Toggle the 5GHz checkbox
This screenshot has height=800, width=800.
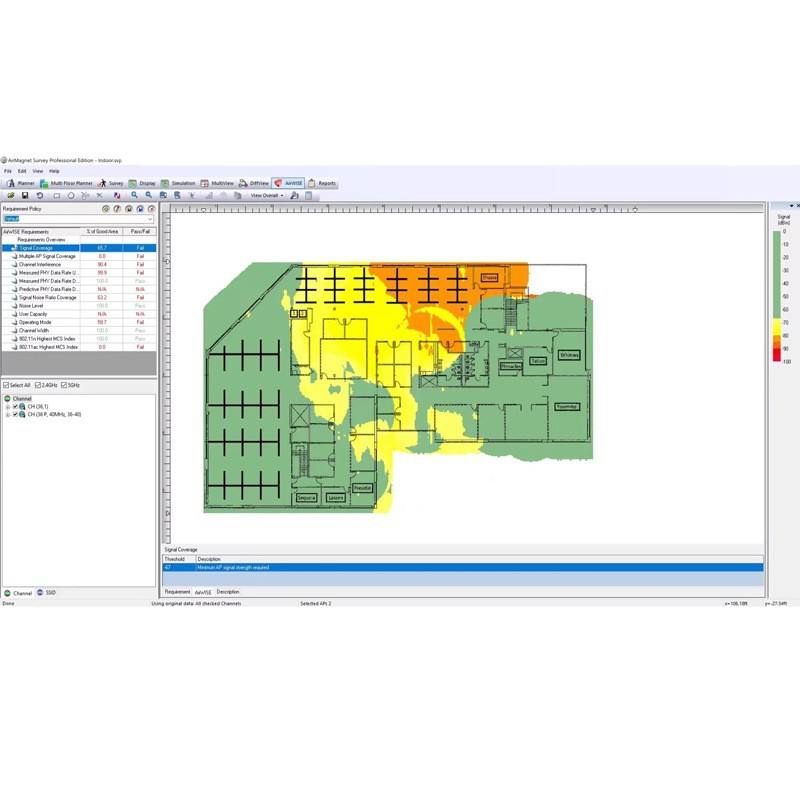pyautogui.click(x=64, y=385)
